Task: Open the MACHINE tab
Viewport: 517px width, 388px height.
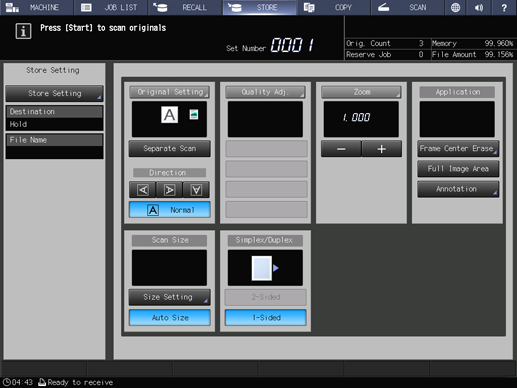Action: click(x=36, y=7)
